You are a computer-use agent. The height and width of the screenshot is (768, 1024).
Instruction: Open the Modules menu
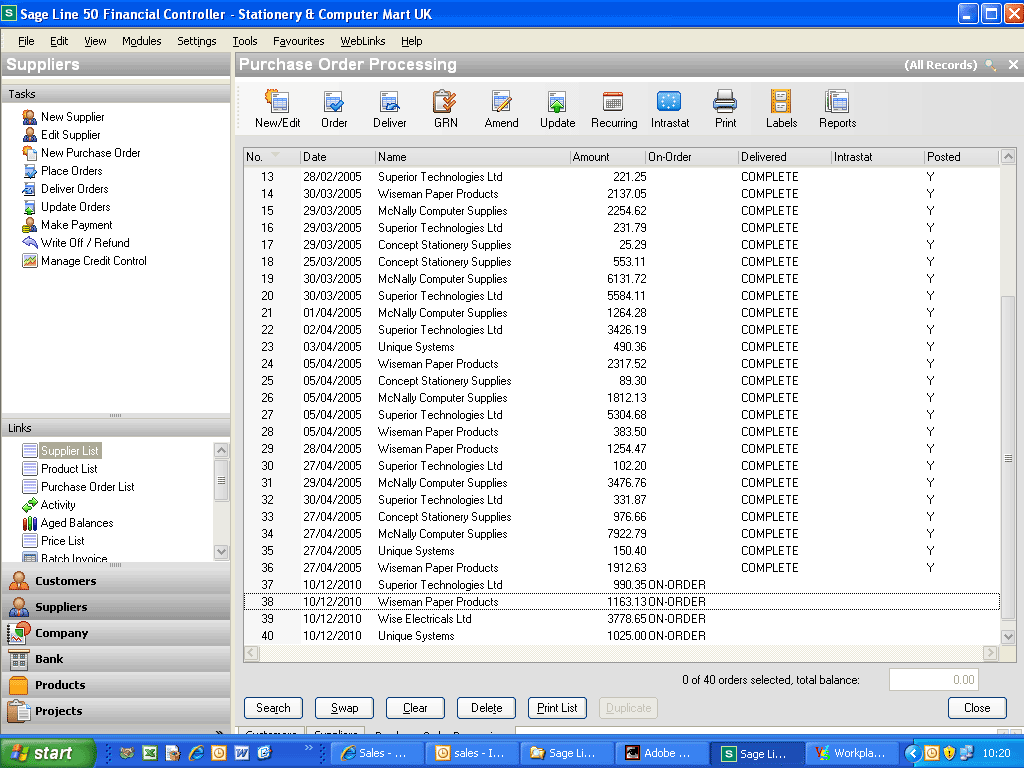pyautogui.click(x=142, y=41)
